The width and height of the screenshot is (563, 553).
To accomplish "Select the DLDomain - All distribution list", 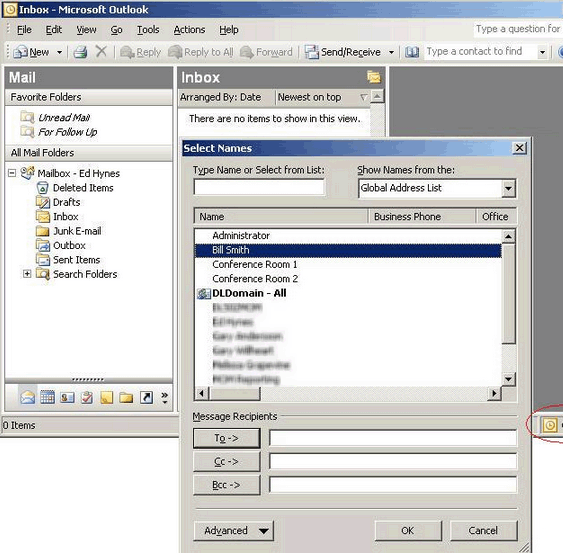I will (x=348, y=293).
